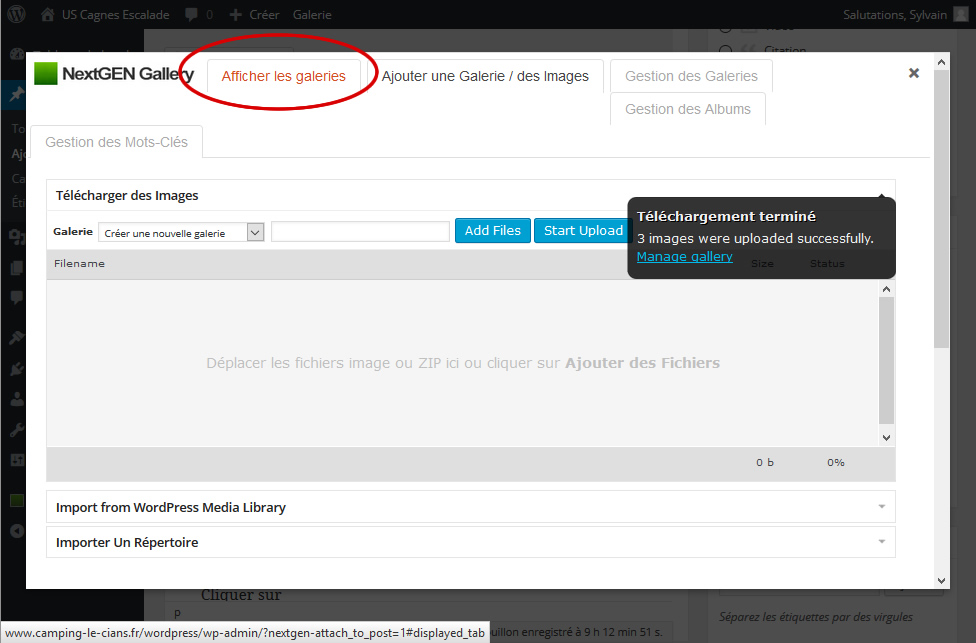Select the Gestion des Albums tab
This screenshot has width=976, height=643.
(x=688, y=109)
